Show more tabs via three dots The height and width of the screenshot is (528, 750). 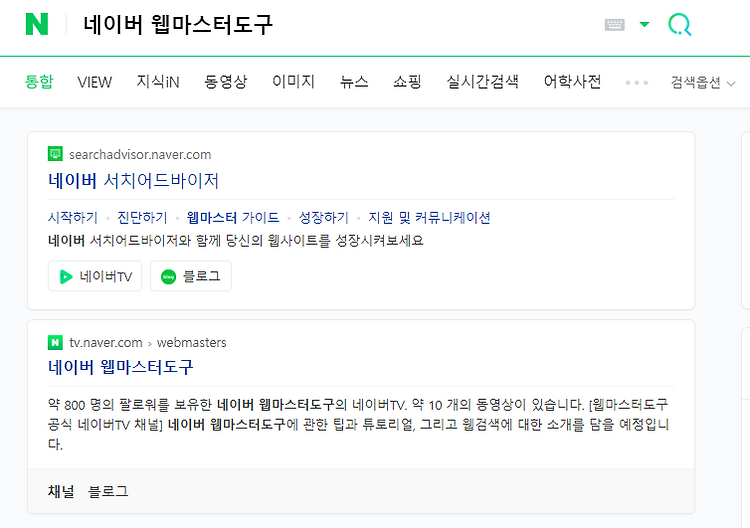[637, 83]
